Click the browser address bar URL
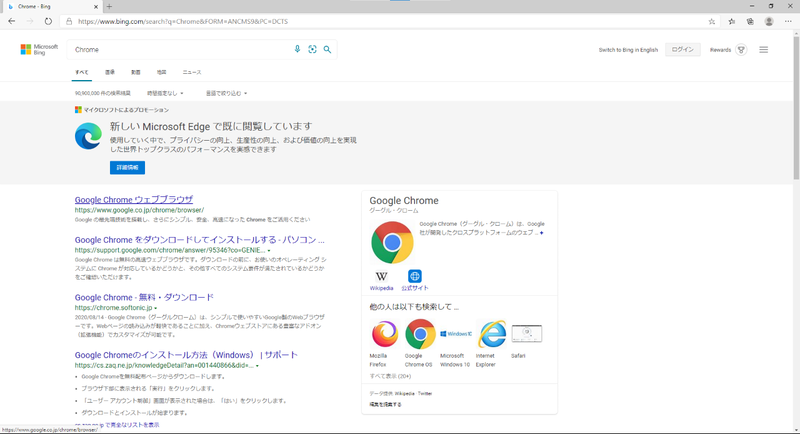Image resolution: width=800 pixels, height=434 pixels. tap(183, 21)
